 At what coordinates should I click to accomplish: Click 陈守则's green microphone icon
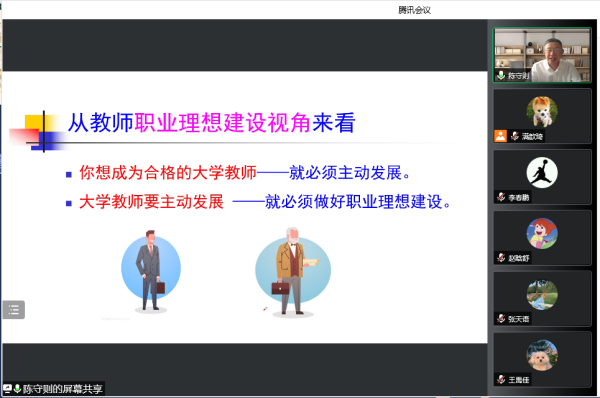pyautogui.click(x=501, y=75)
